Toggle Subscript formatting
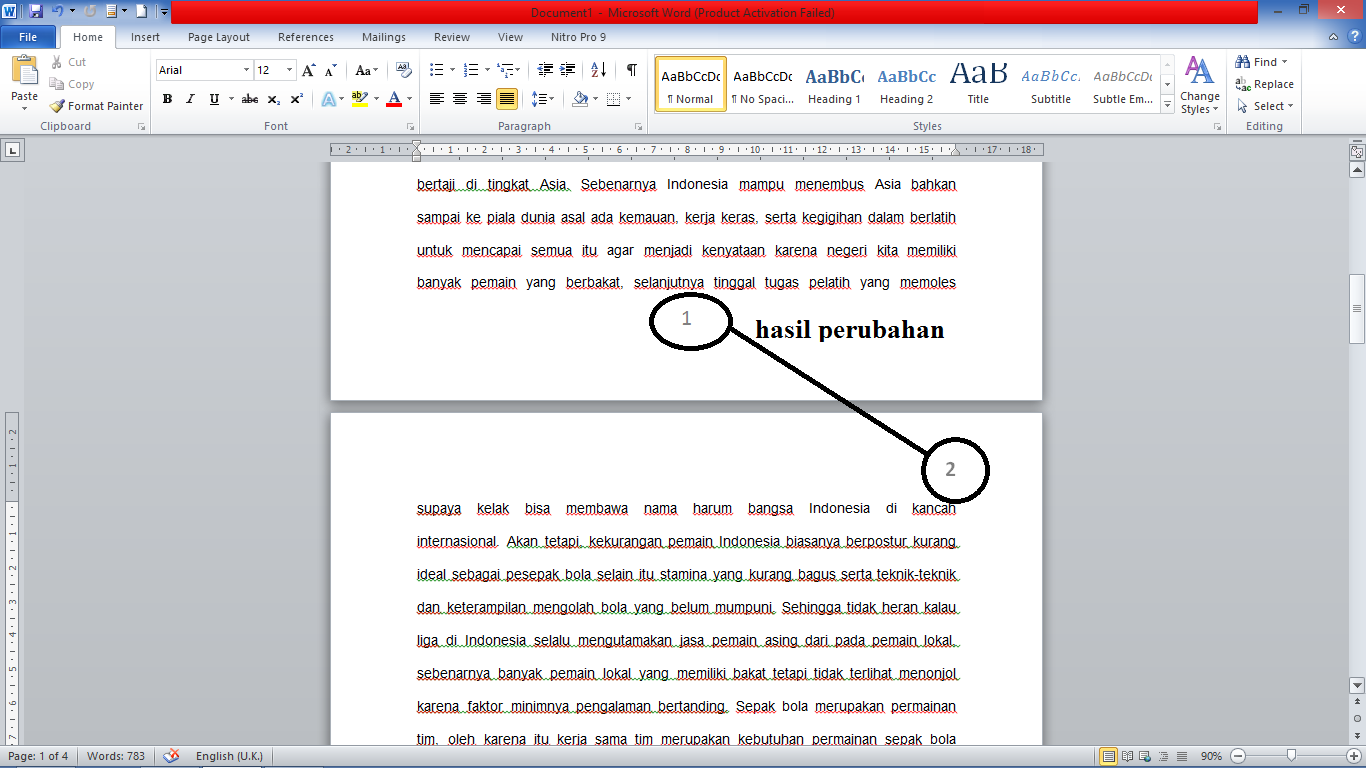 tap(274, 99)
